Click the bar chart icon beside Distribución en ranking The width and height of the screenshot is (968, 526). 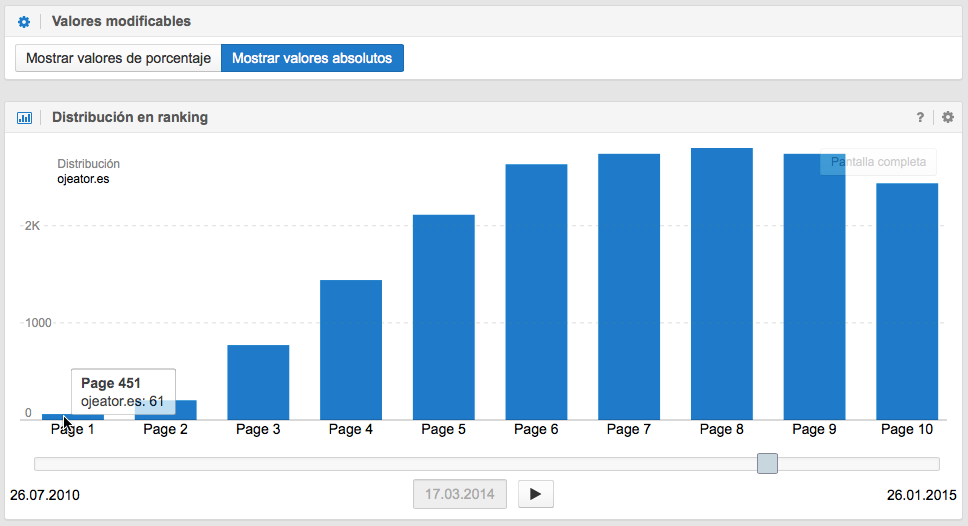click(24, 117)
